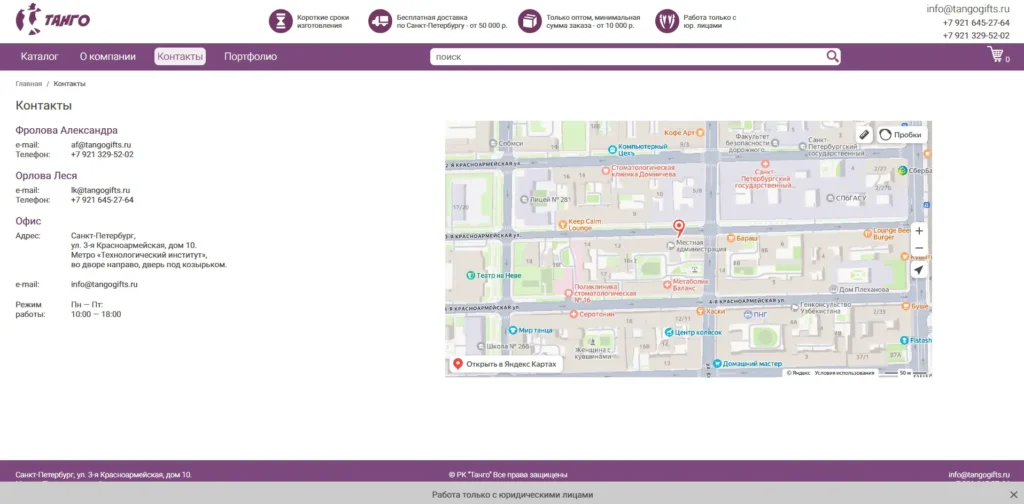Close the bottom notification banner
Image resolution: width=1024 pixels, height=504 pixels.
coord(1014,494)
